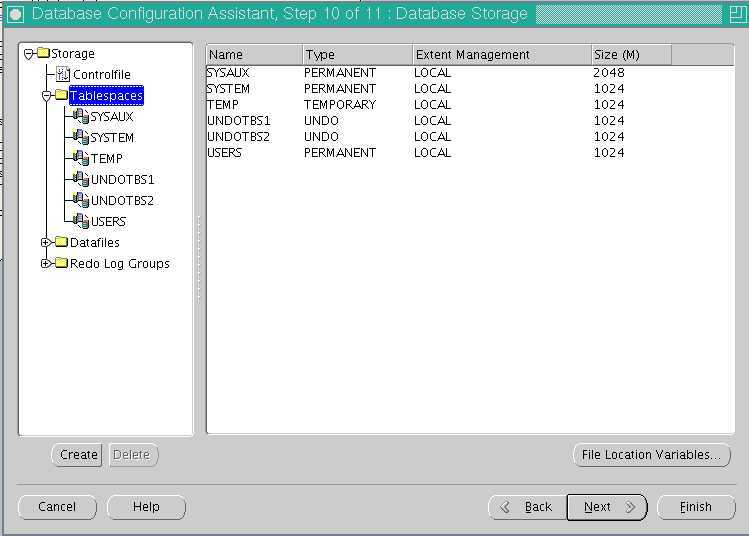Select Datafiles label in the tree
Screen dimensions: 749x536
(95, 243)
